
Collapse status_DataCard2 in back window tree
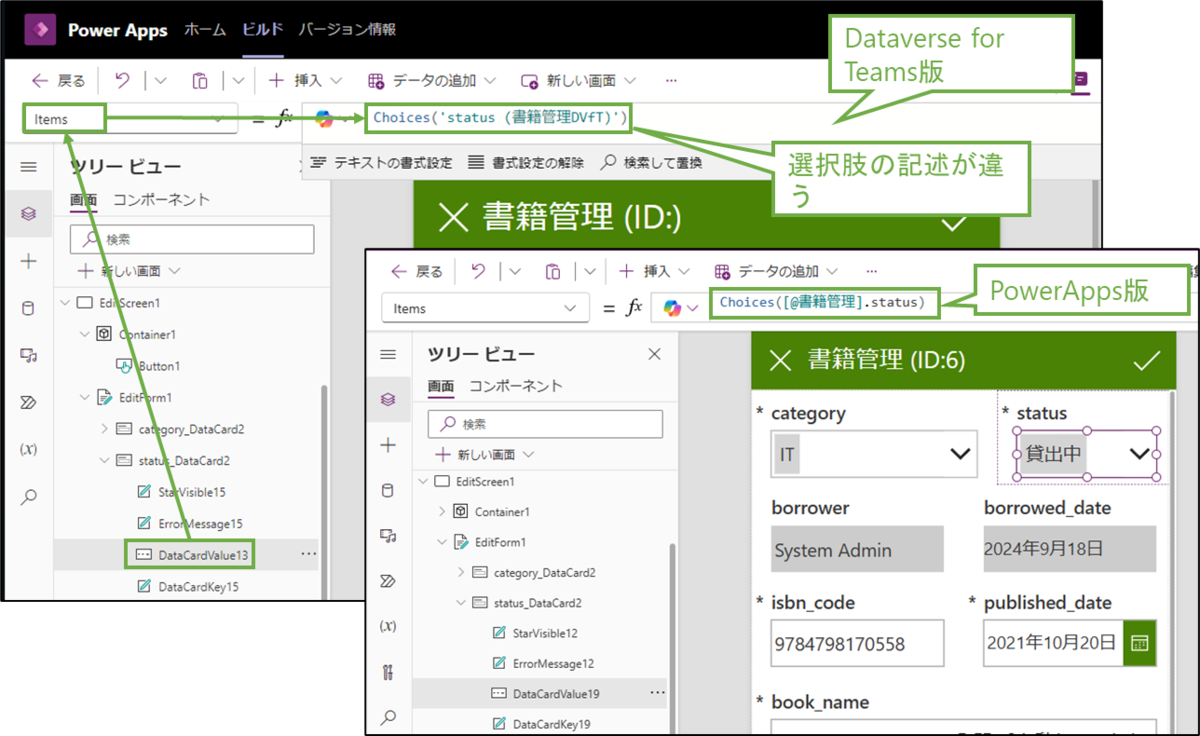[105, 461]
